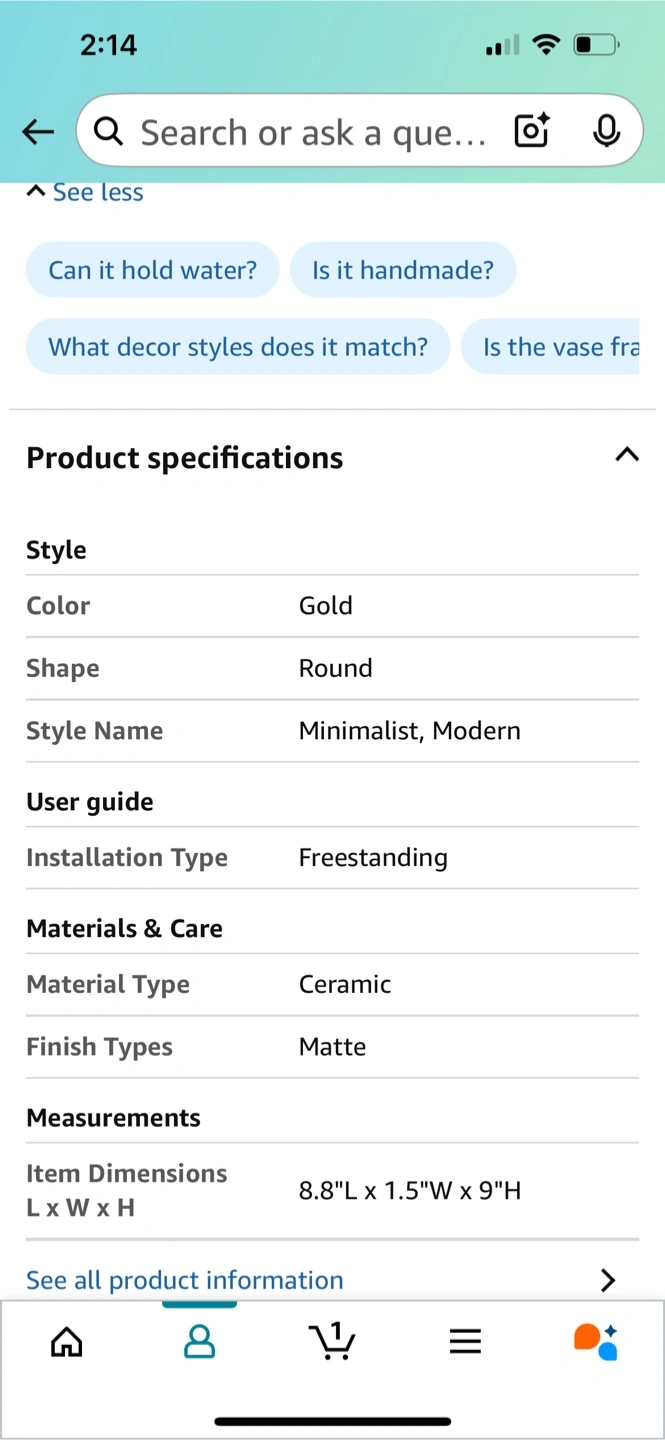
Task: Collapse questions with See less
Action: 86,192
